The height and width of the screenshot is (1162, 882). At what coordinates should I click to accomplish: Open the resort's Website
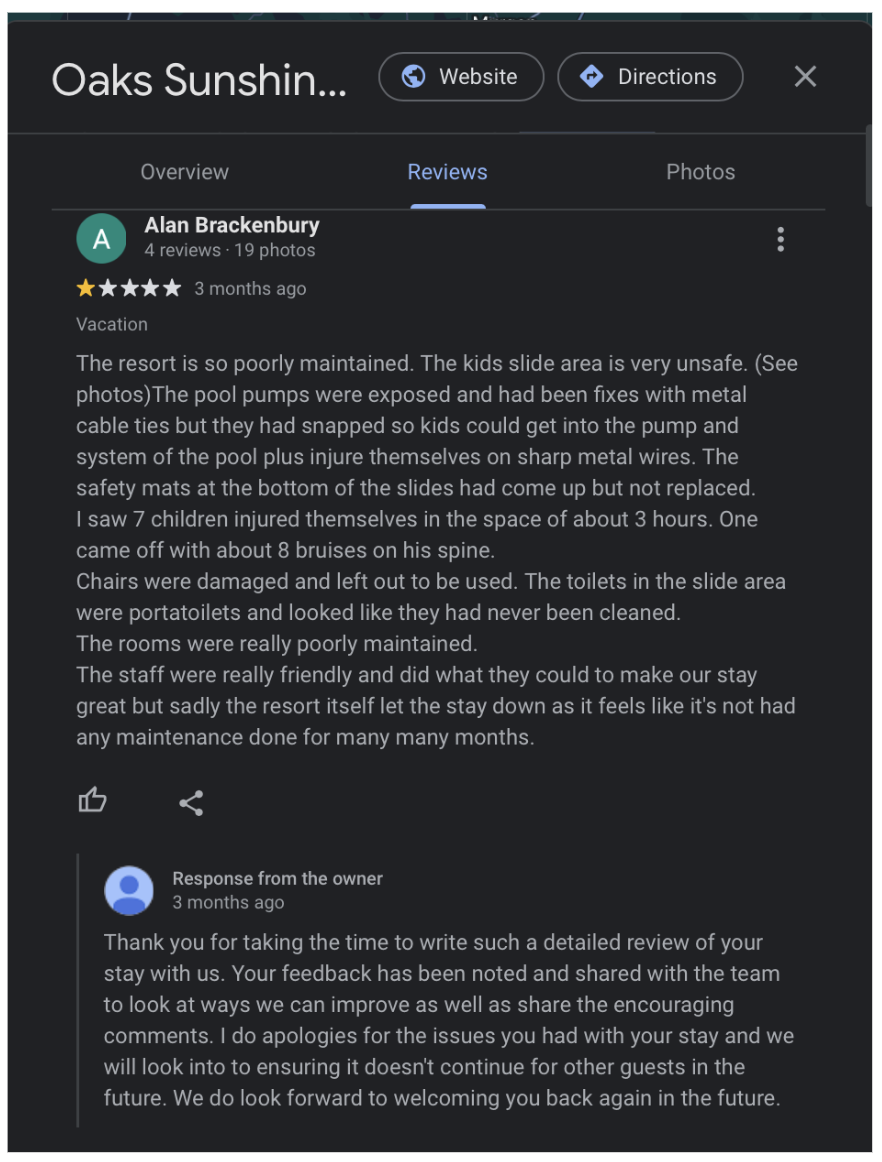pos(461,76)
